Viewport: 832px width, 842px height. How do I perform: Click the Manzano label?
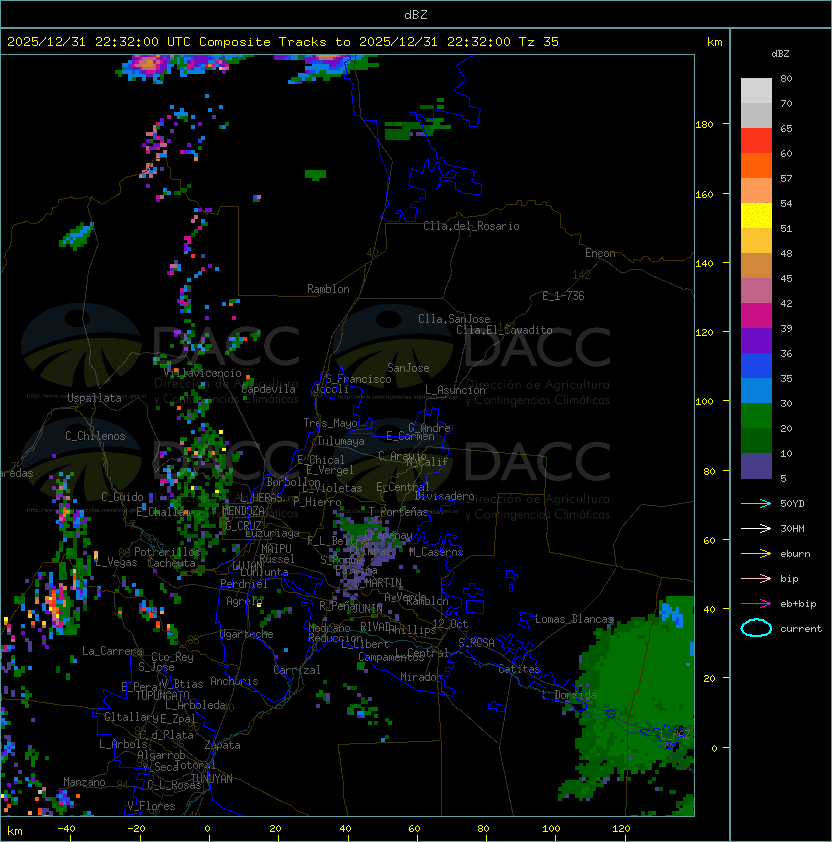[x=84, y=782]
